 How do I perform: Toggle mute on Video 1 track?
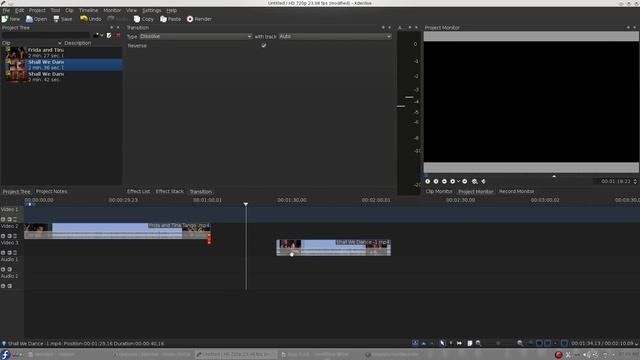click(x=9, y=219)
